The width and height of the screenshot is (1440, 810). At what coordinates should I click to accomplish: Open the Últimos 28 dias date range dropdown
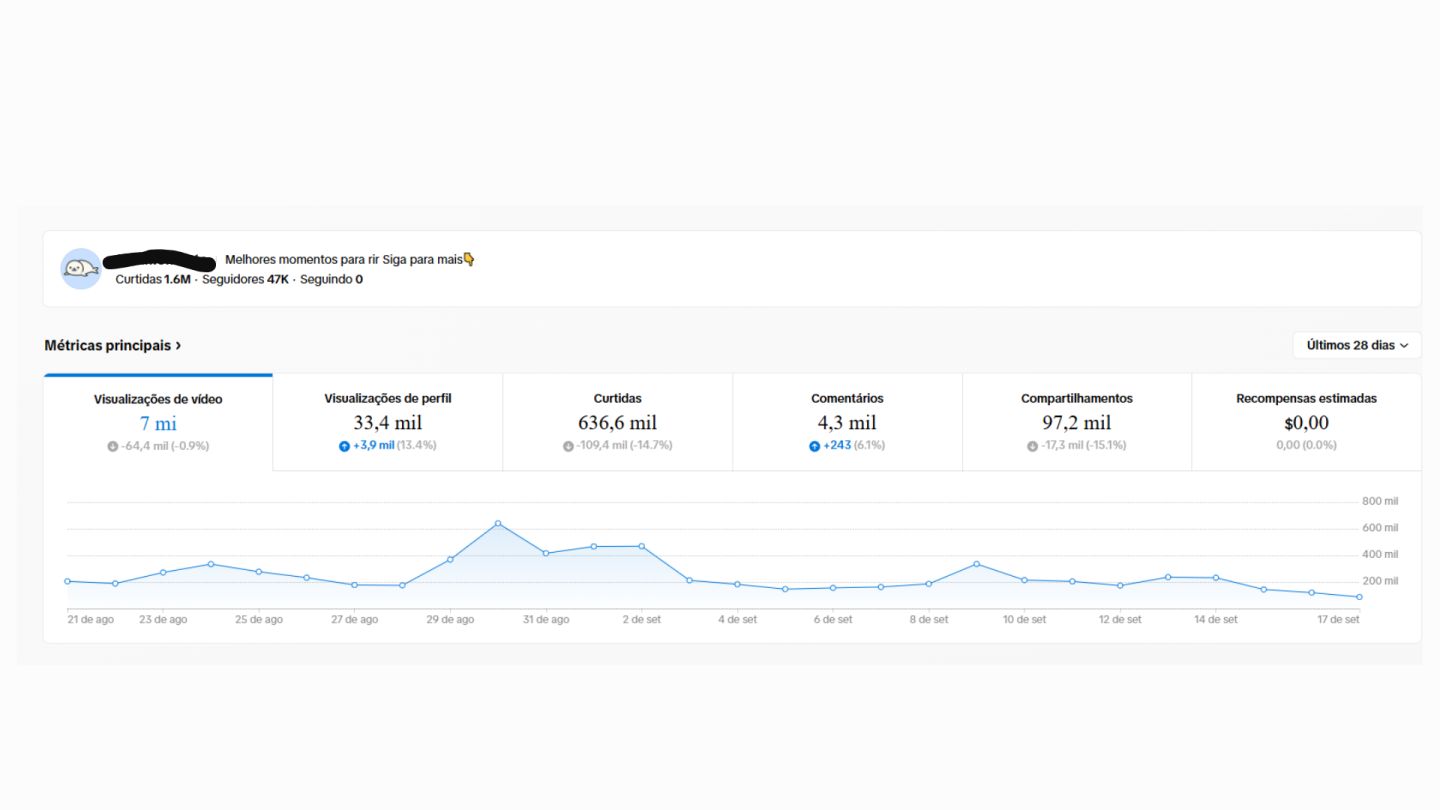click(x=1357, y=345)
